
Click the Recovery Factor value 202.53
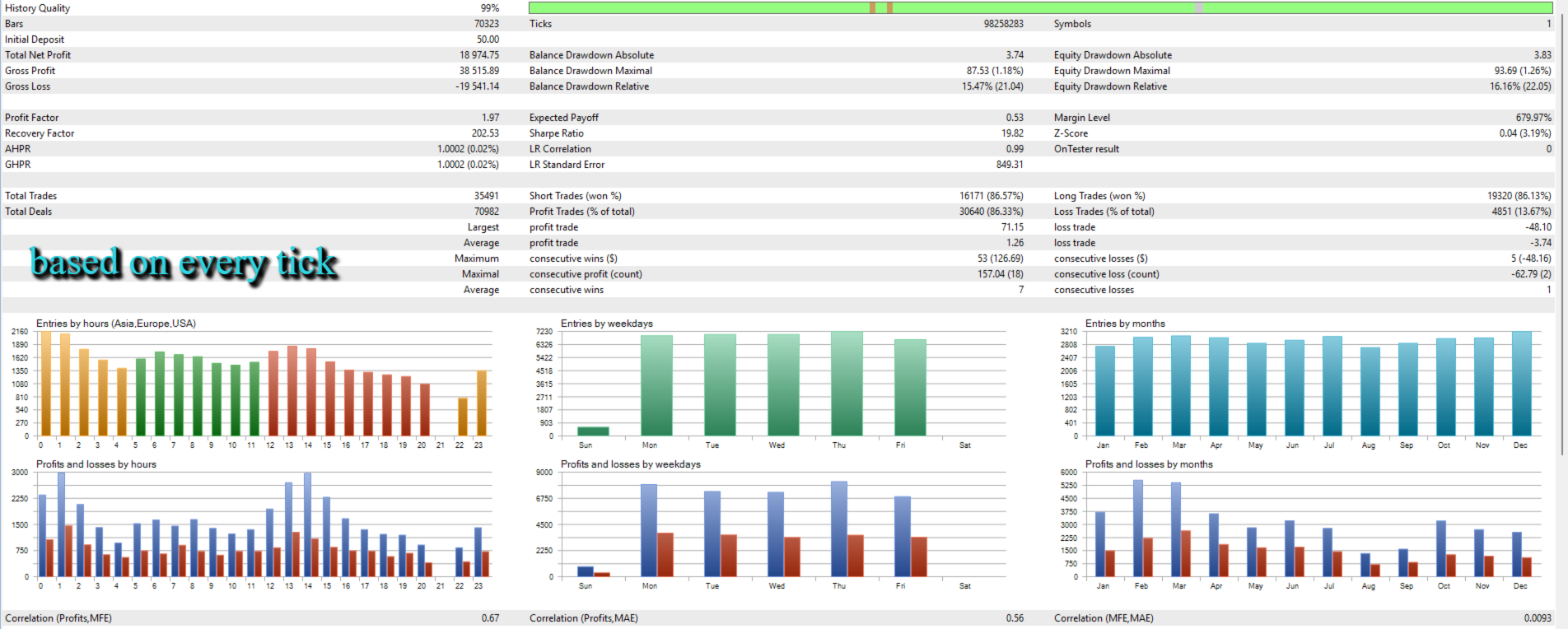click(x=485, y=133)
